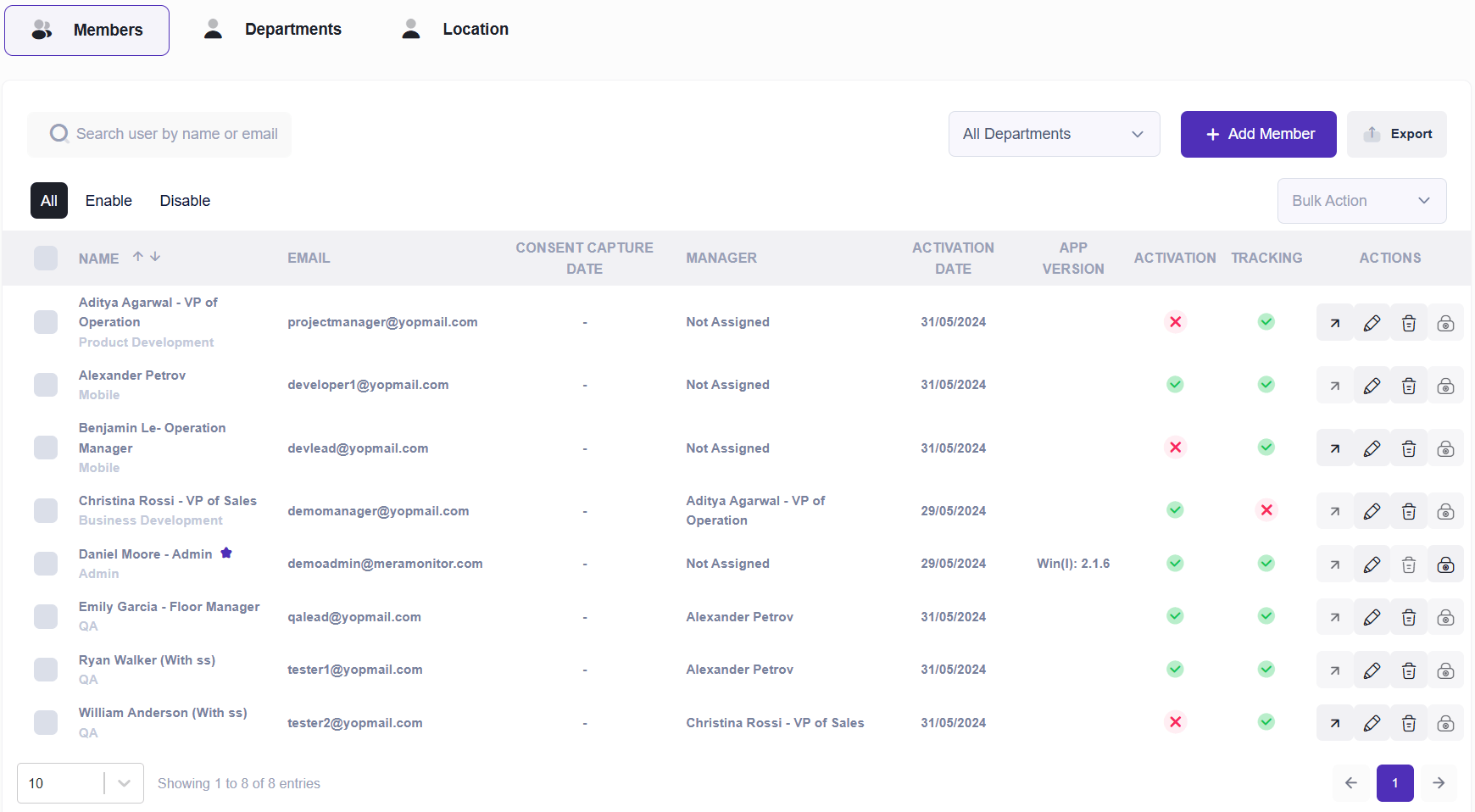Select Alexander Petrov row checkbox
The height and width of the screenshot is (812, 1475).
46,385
